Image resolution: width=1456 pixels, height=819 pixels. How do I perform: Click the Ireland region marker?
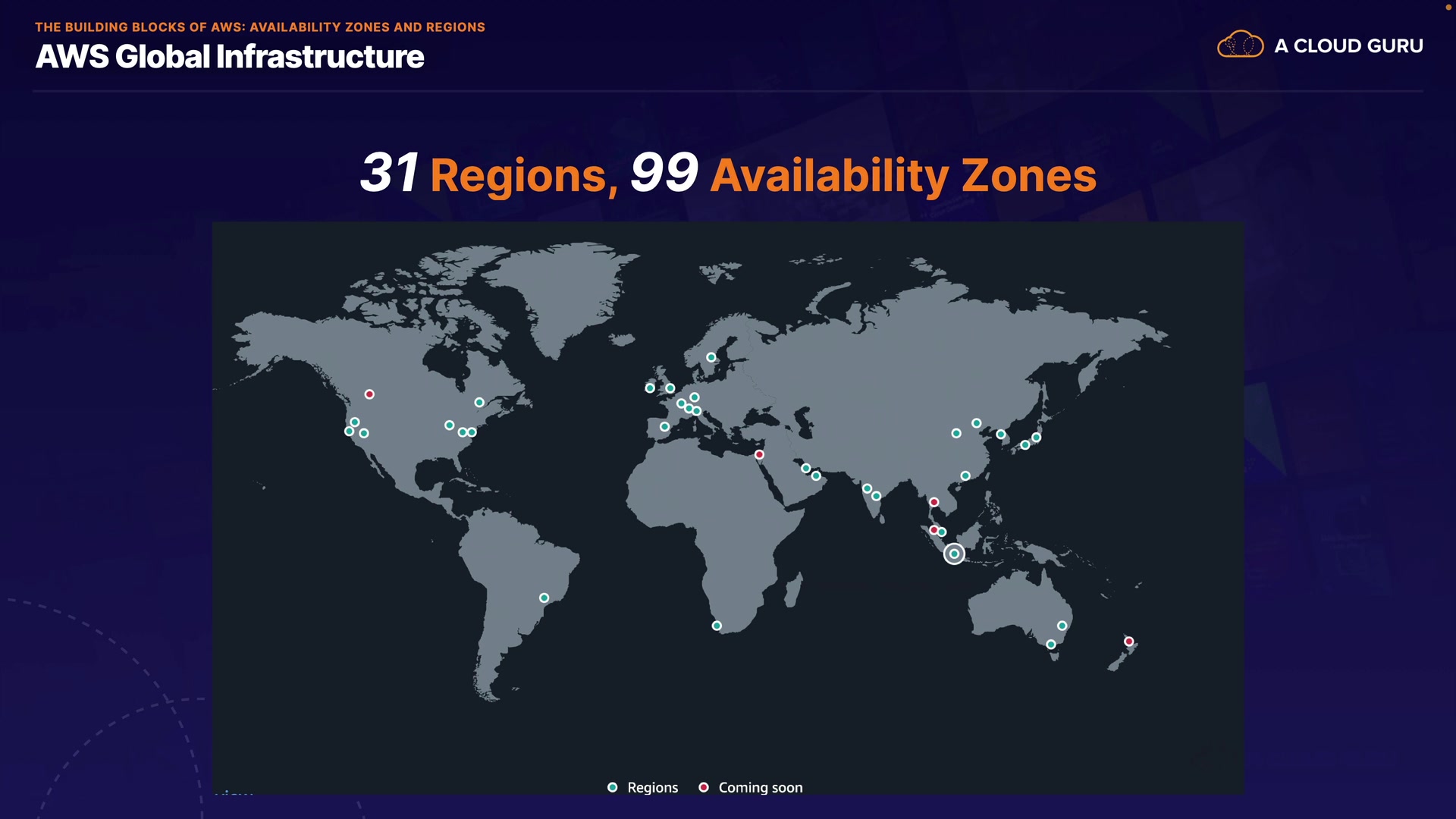coord(650,388)
